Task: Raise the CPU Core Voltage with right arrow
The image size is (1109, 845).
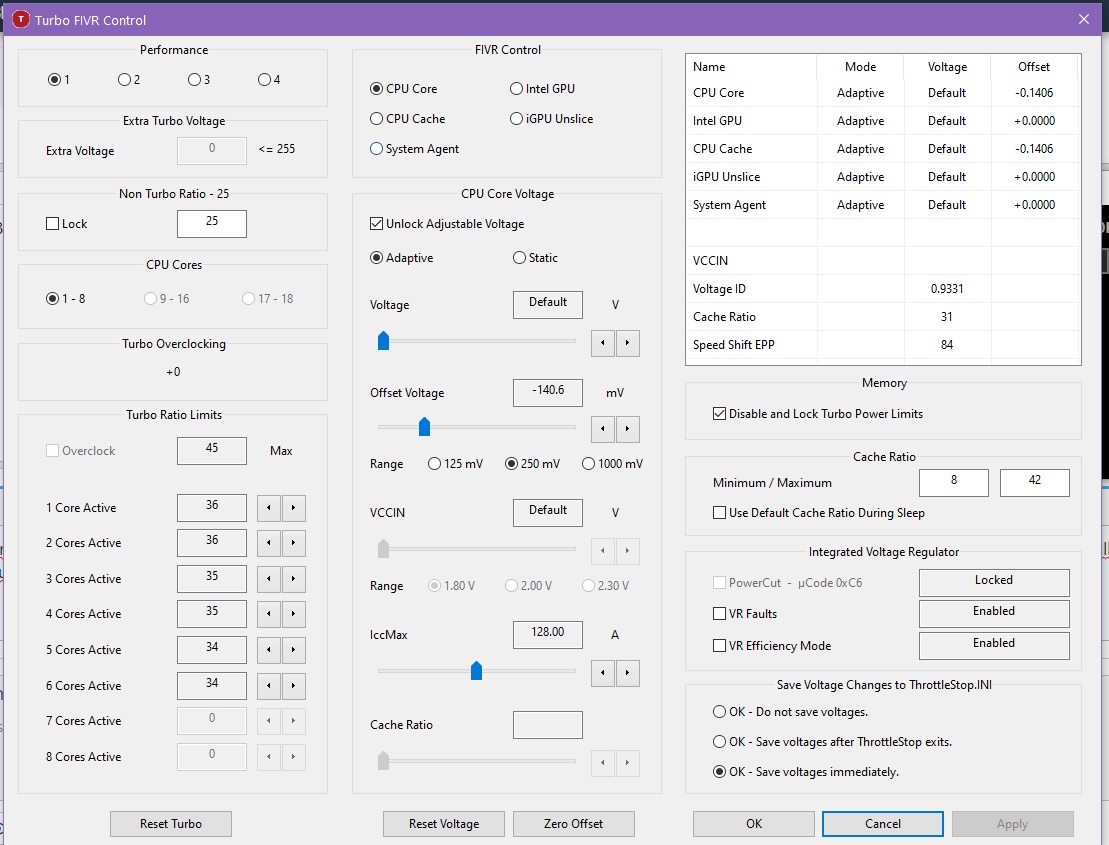Action: point(627,343)
